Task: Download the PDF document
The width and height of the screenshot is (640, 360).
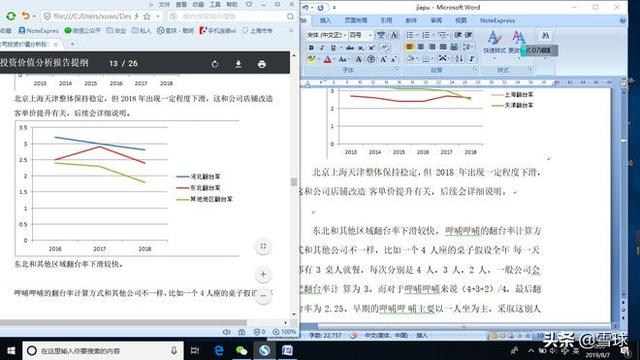Action: [238, 64]
